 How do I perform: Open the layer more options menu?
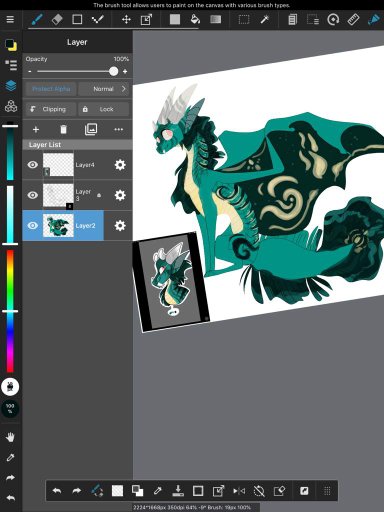click(x=119, y=129)
